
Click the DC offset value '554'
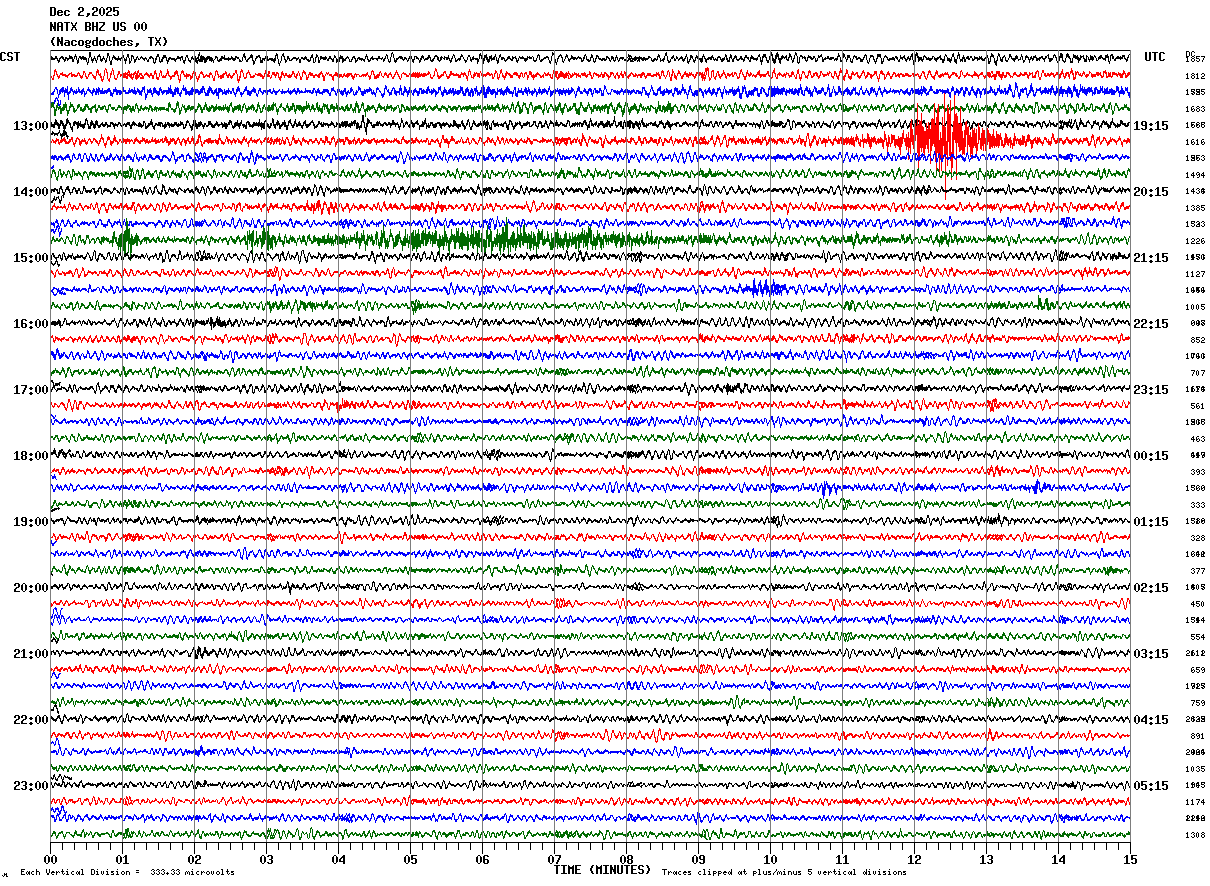point(1197,637)
